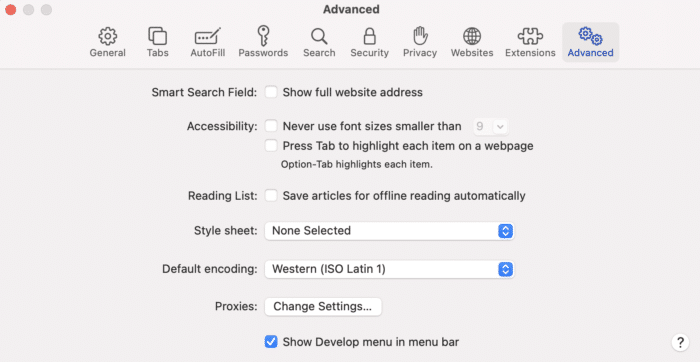The width and height of the screenshot is (700, 362).
Task: Check Save articles for offline reading automatically
Action: pos(271,196)
